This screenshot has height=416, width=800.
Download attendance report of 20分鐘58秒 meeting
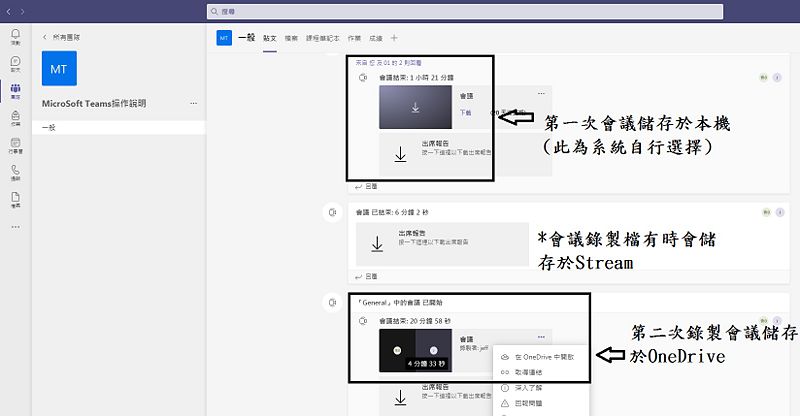click(x=401, y=398)
